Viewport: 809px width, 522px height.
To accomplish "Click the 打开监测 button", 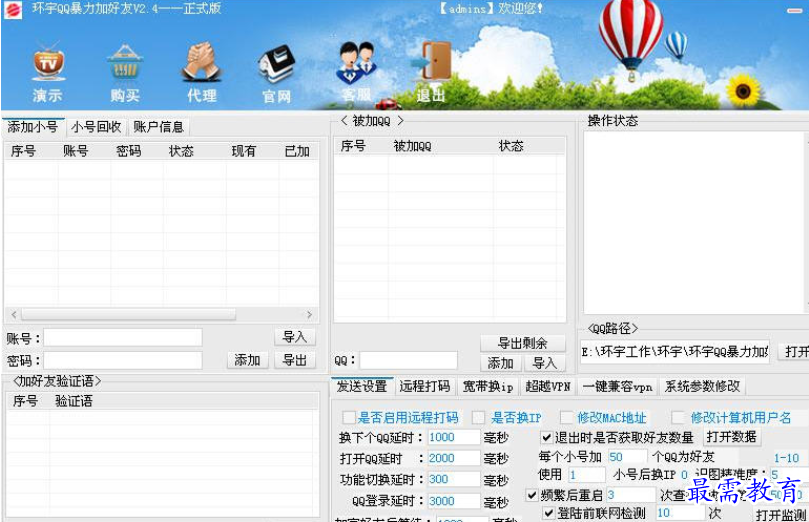I will [x=781, y=514].
